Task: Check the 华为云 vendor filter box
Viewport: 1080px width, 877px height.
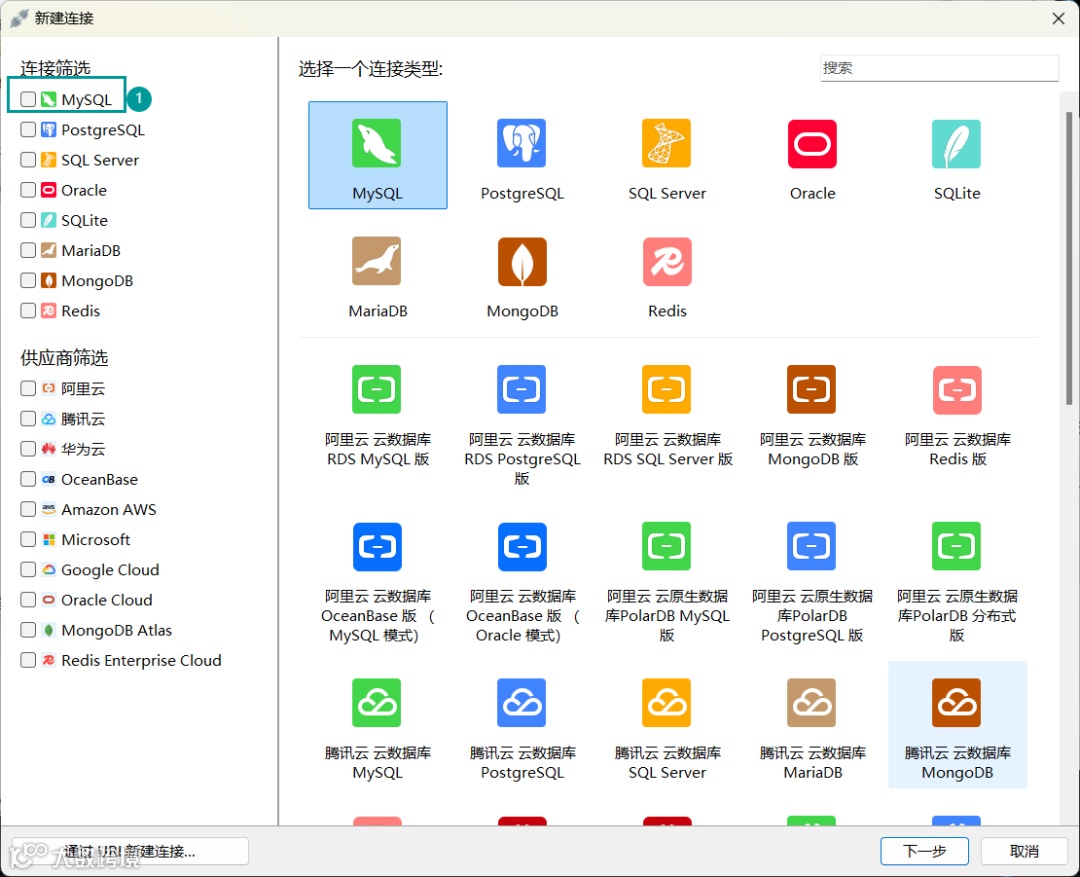Action: (28, 448)
